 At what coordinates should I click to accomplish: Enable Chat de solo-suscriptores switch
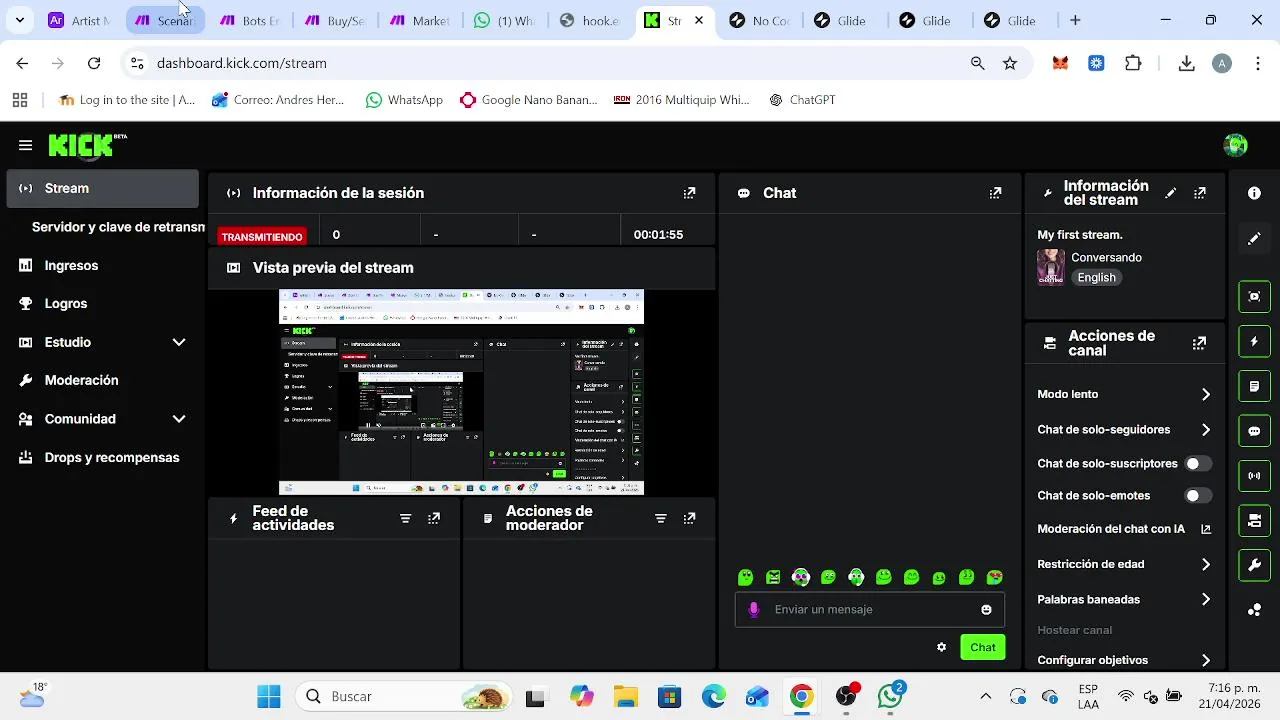coord(1198,464)
